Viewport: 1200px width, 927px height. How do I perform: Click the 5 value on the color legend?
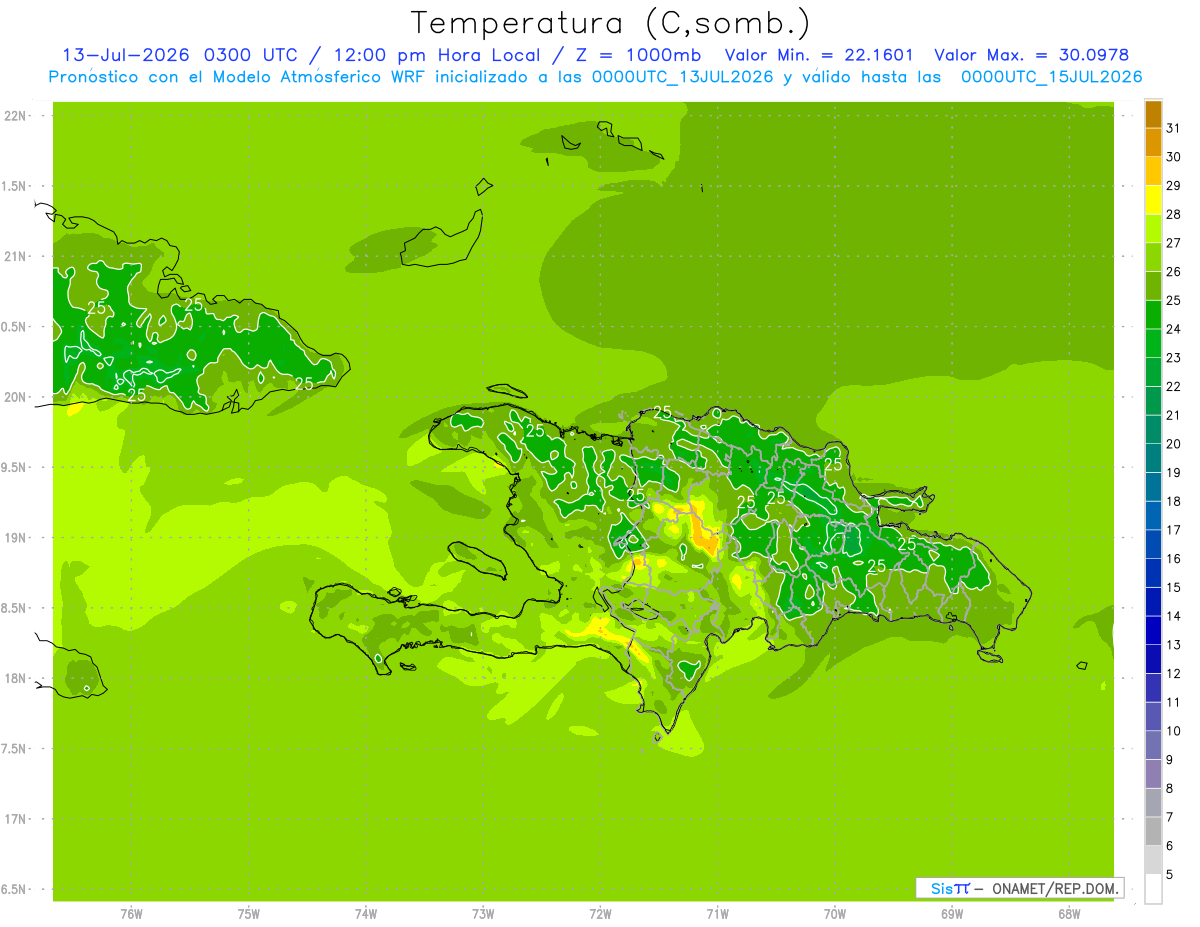[x=1170, y=875]
